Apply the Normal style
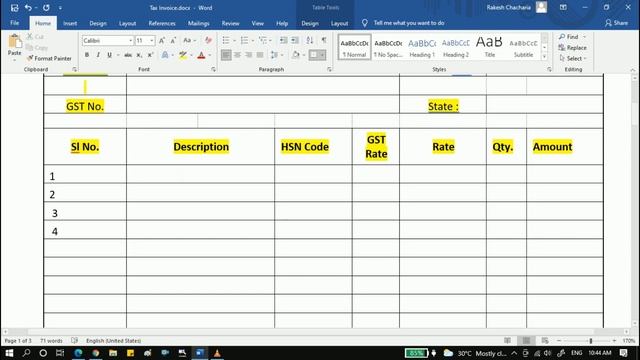 pyautogui.click(x=354, y=47)
